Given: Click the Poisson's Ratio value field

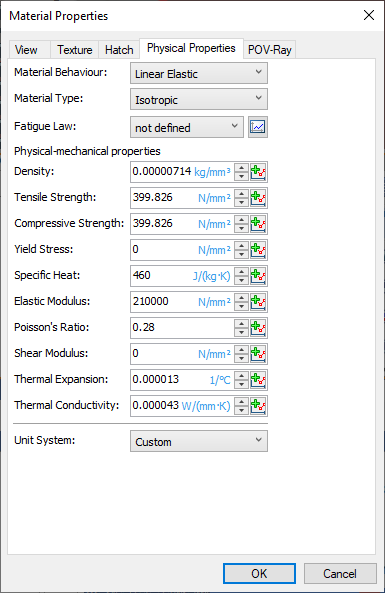Looking at the screenshot, I should (182, 328).
